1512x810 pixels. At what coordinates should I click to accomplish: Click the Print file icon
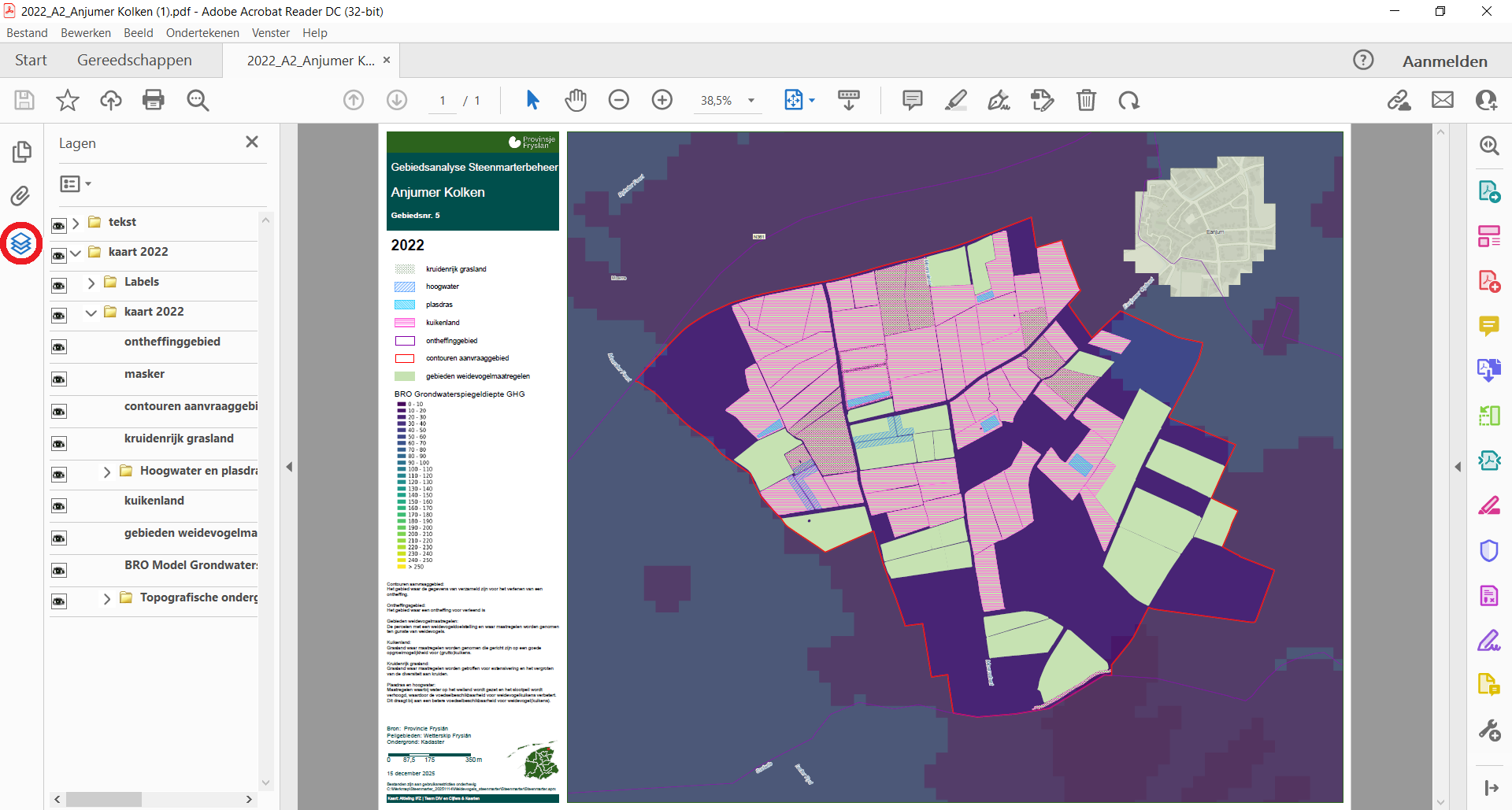point(154,100)
